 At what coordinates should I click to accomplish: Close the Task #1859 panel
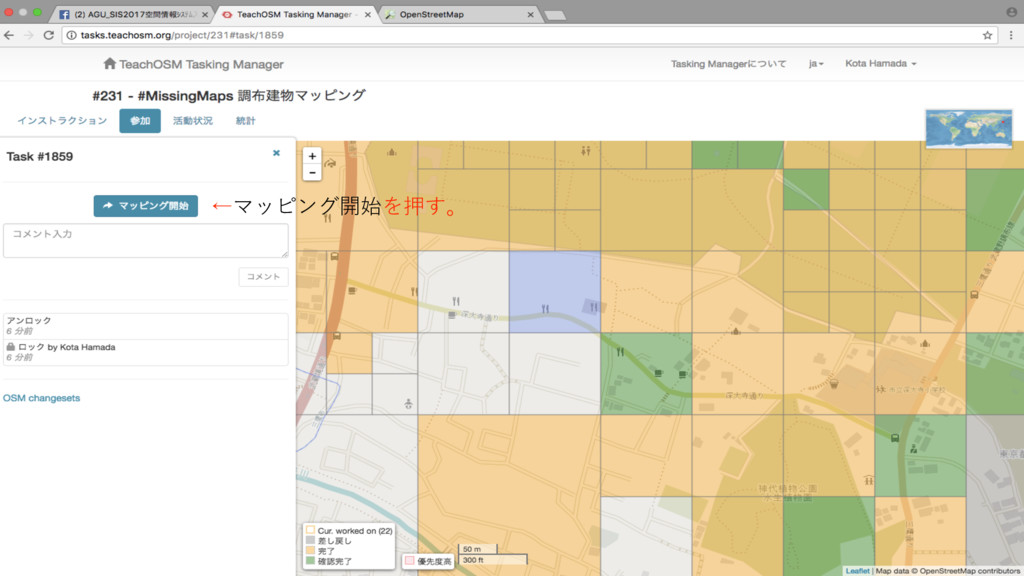pyautogui.click(x=276, y=153)
